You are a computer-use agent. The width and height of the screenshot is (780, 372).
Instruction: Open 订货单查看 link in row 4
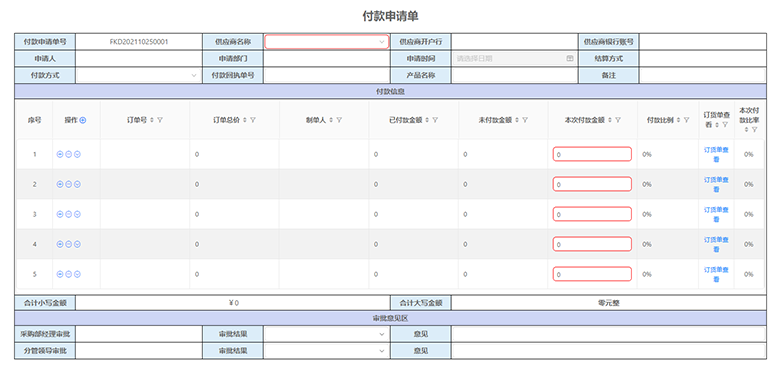tap(716, 244)
